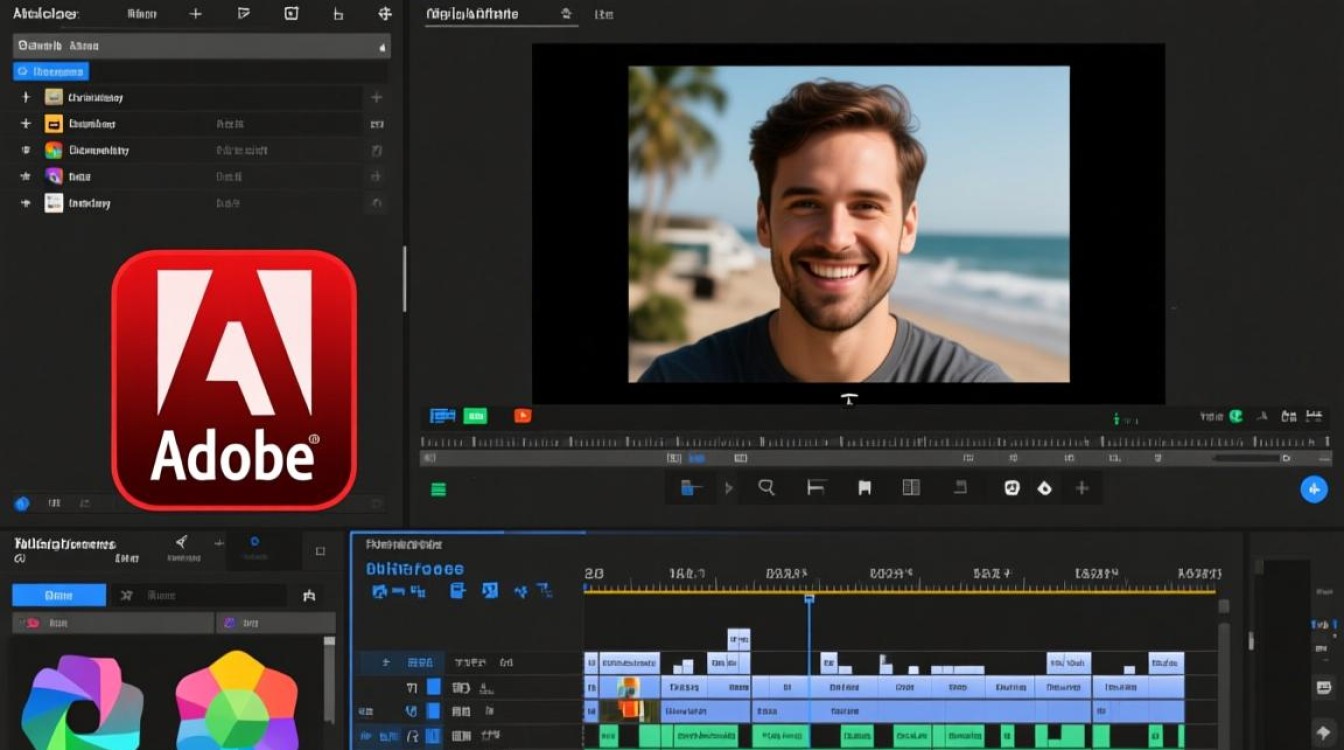Click the gray plus button below the preview

1082,488
